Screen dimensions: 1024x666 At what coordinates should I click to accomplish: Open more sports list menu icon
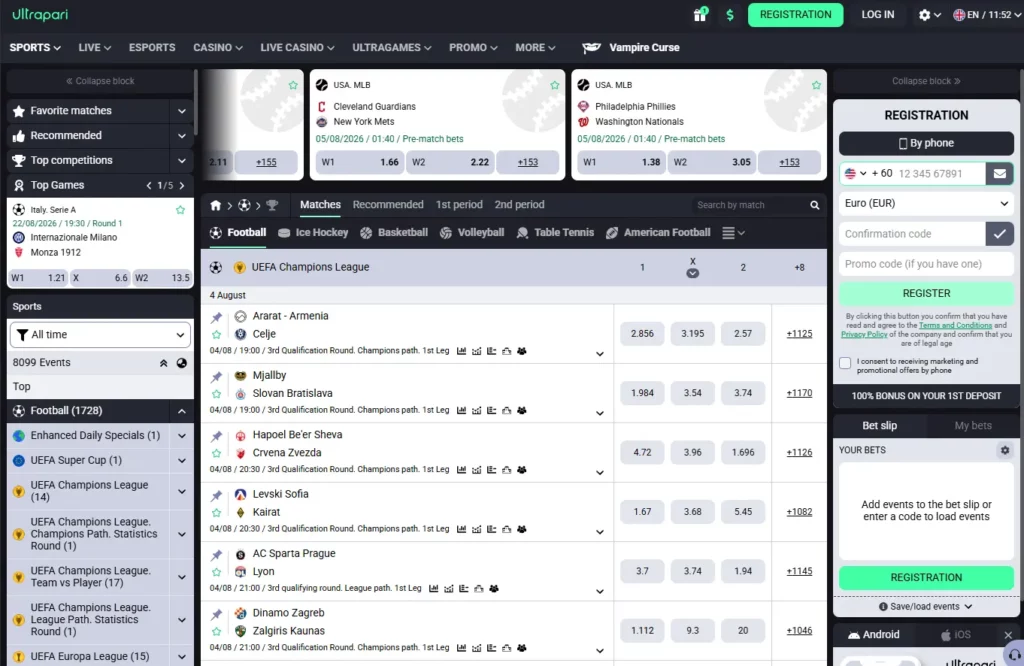pos(733,232)
